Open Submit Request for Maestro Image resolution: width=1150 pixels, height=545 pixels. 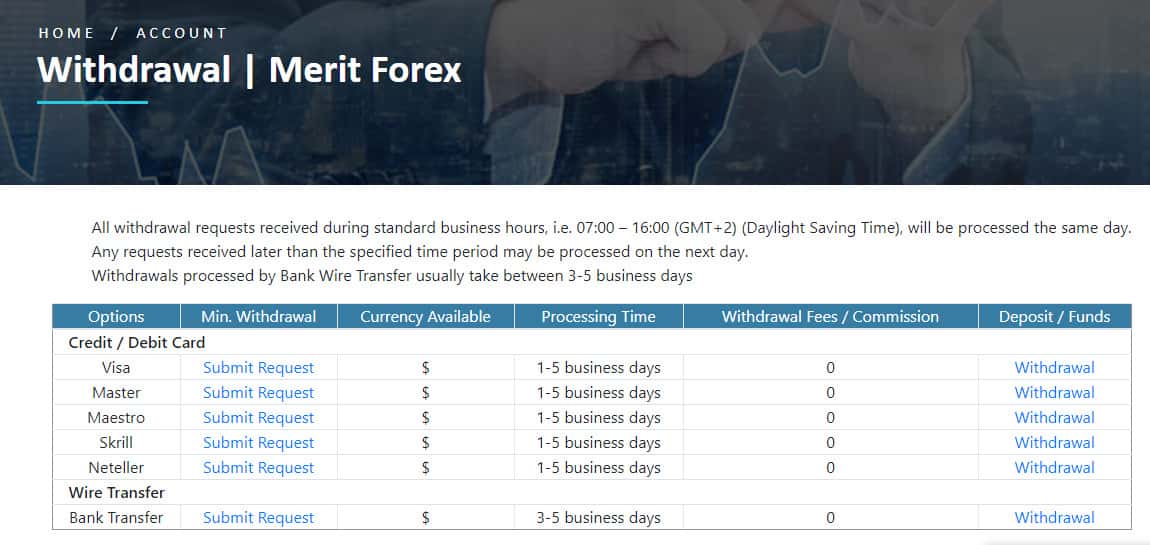258,418
